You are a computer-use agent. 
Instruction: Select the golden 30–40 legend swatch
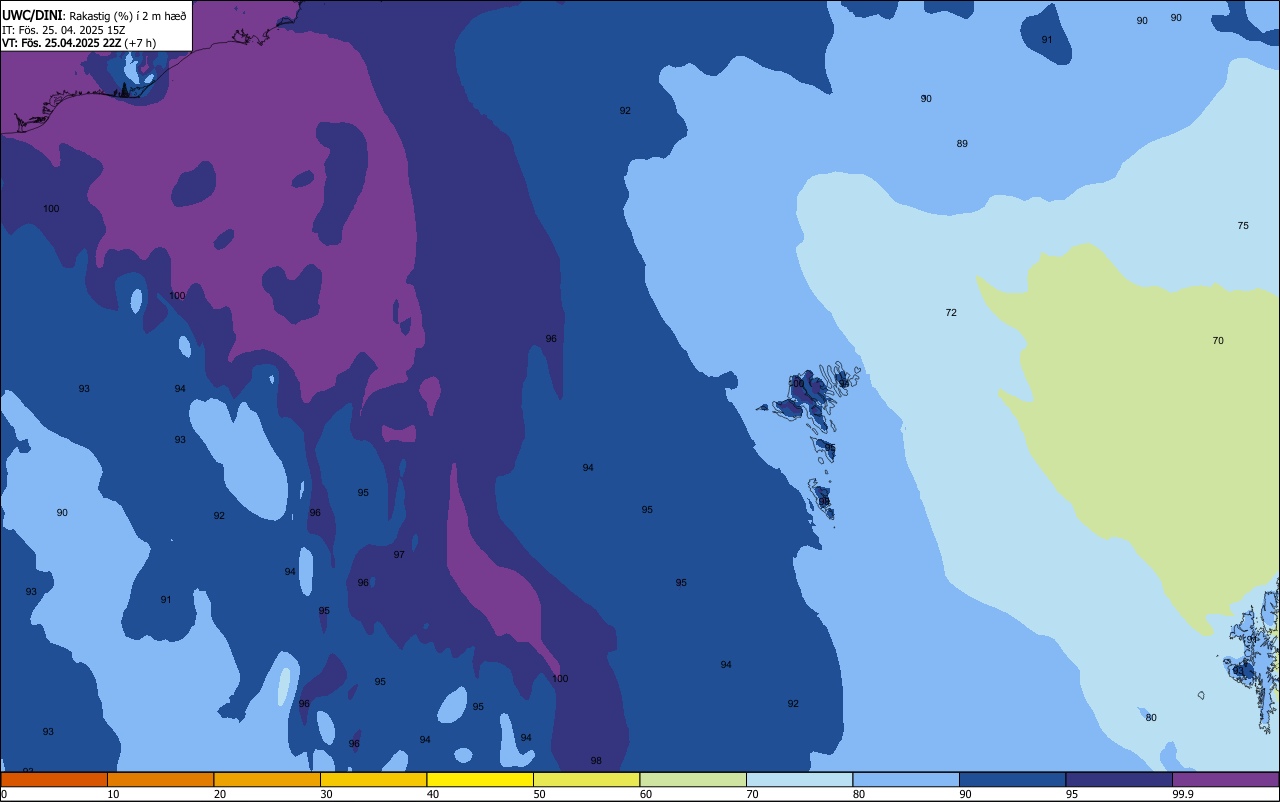(373, 779)
